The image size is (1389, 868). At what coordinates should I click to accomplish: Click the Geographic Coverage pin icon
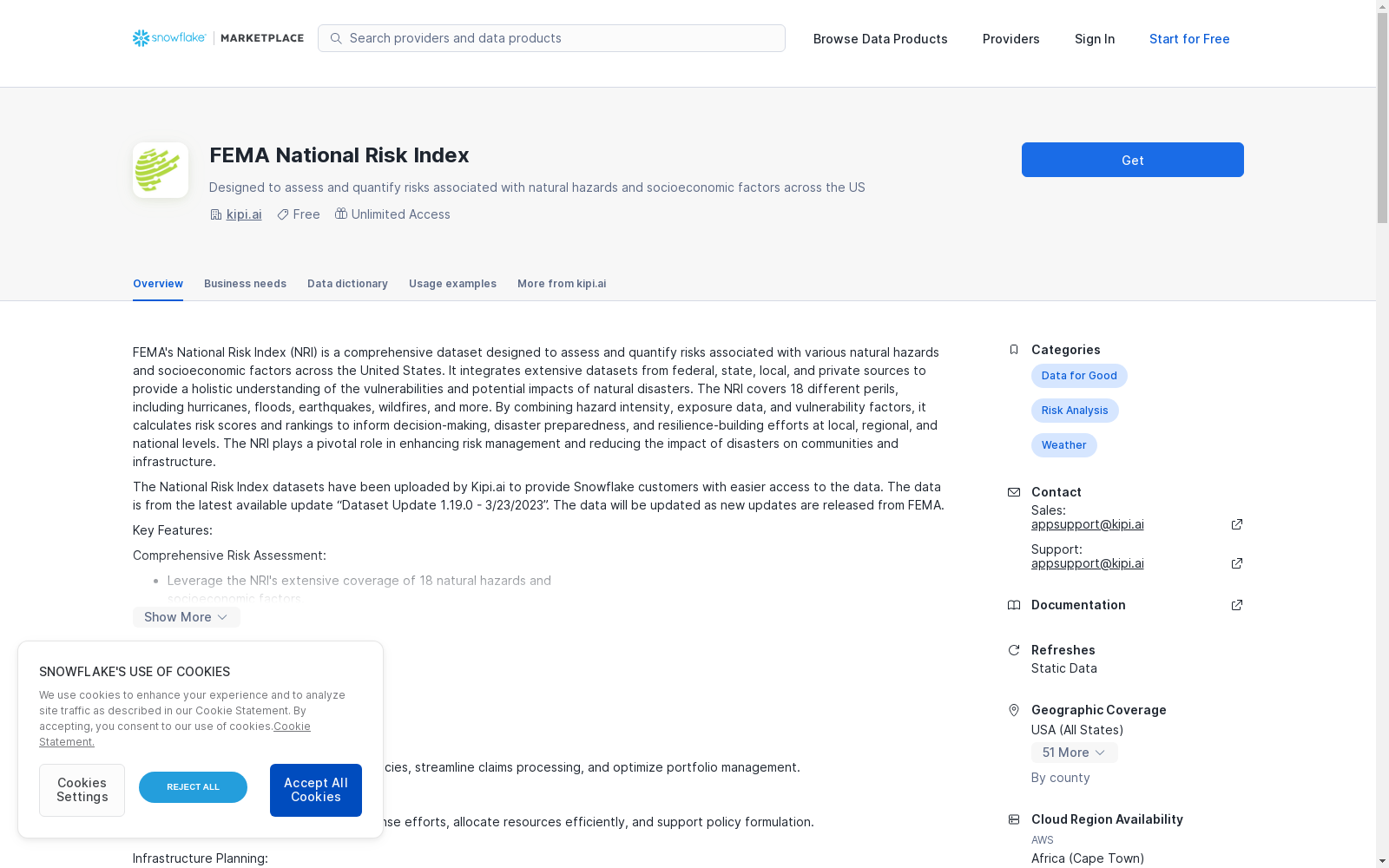[x=1013, y=710]
